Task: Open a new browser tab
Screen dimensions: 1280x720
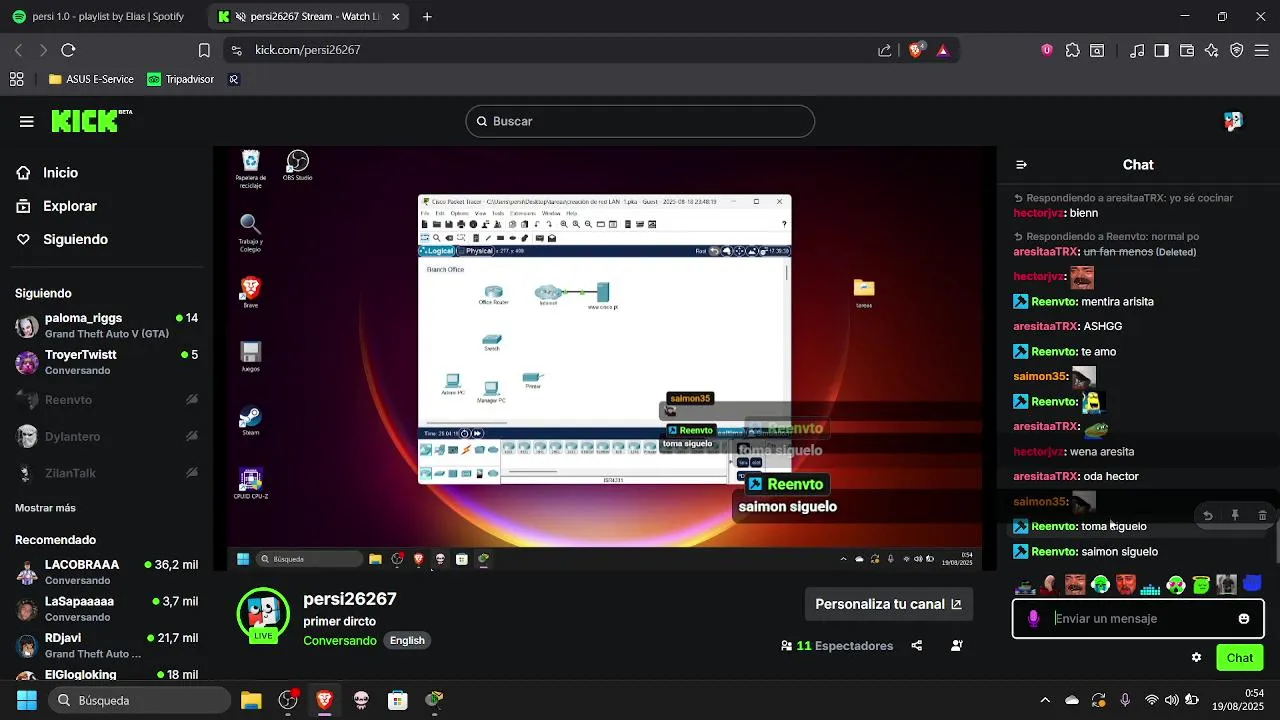Action: pyautogui.click(x=427, y=17)
